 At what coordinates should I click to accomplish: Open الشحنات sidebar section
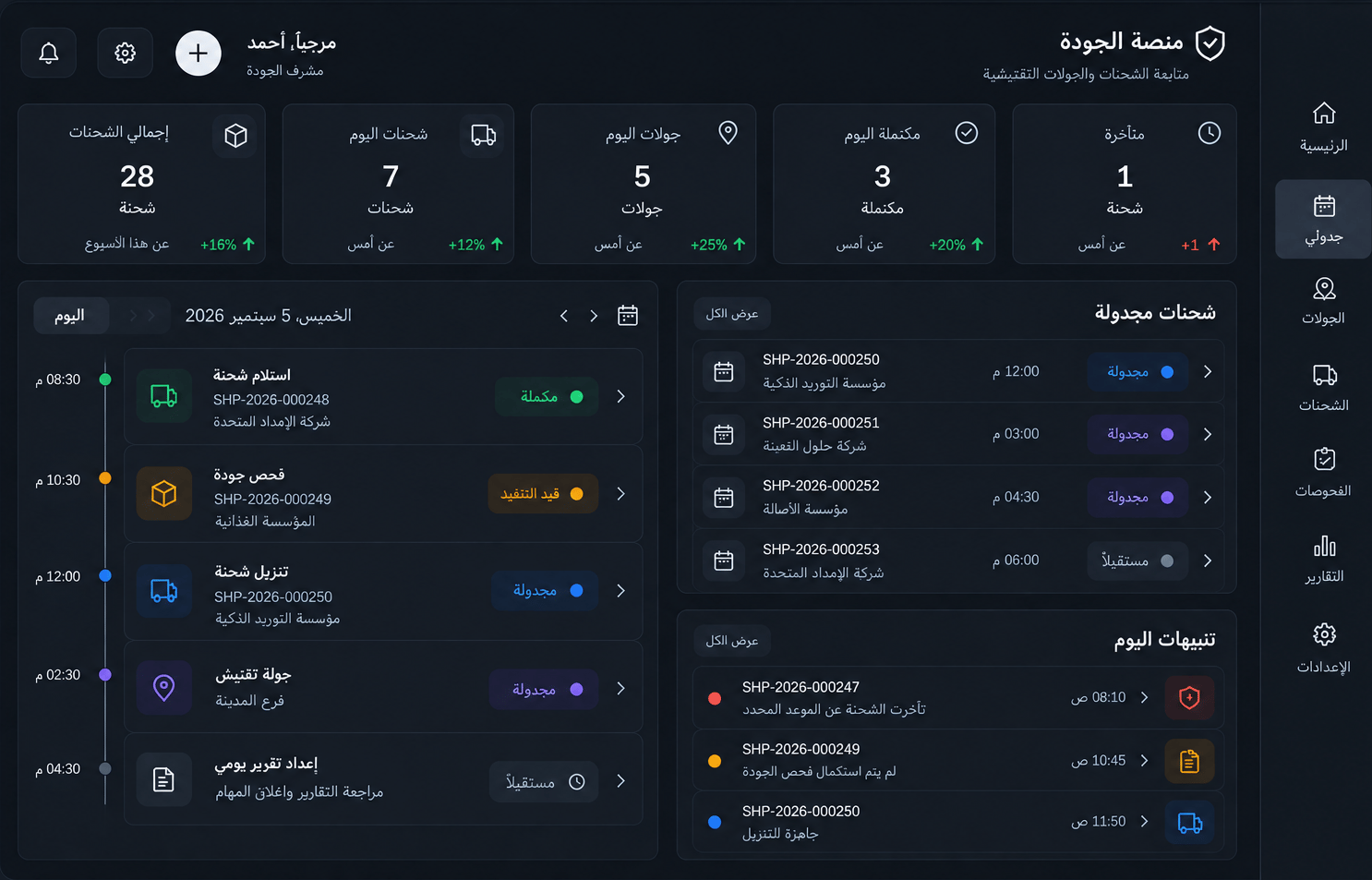[1323, 387]
